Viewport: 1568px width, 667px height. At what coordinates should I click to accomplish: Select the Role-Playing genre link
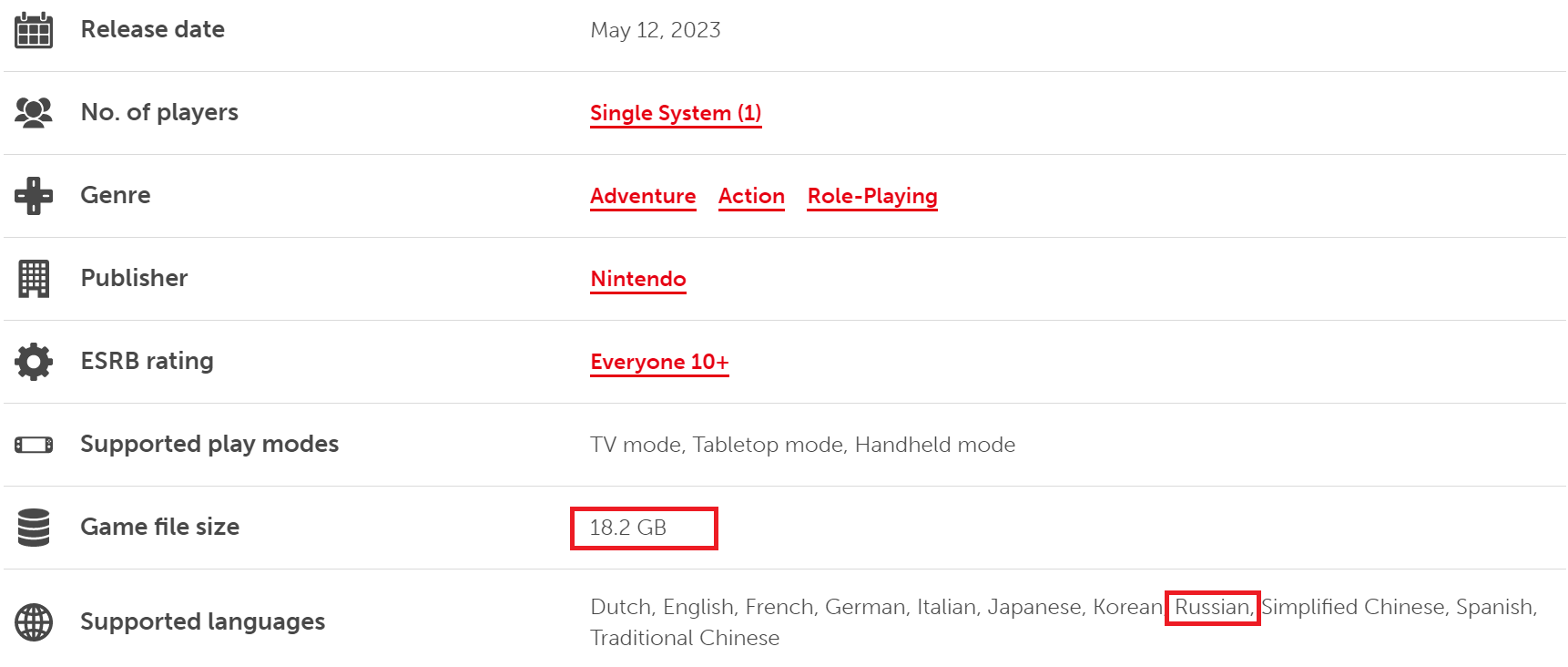pyautogui.click(x=872, y=196)
